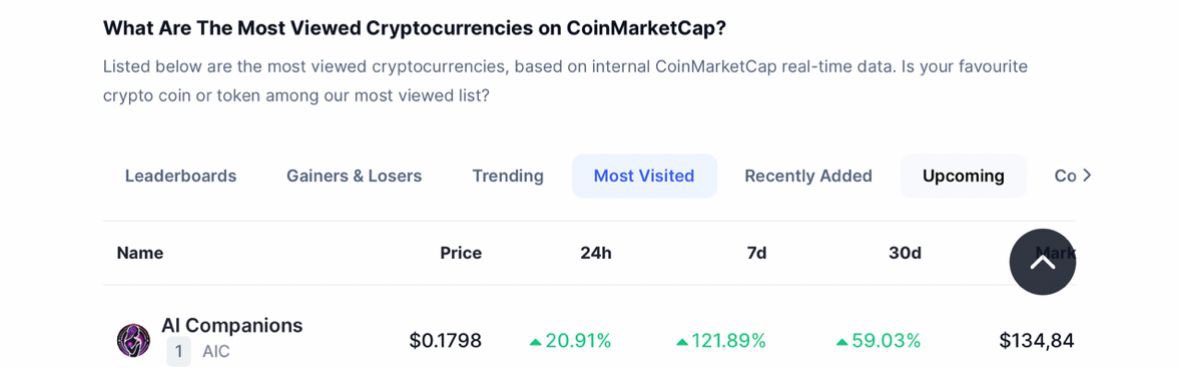The width and height of the screenshot is (1179, 369).
Task: Click the scroll-to-top arrow button
Action: [x=1042, y=262]
